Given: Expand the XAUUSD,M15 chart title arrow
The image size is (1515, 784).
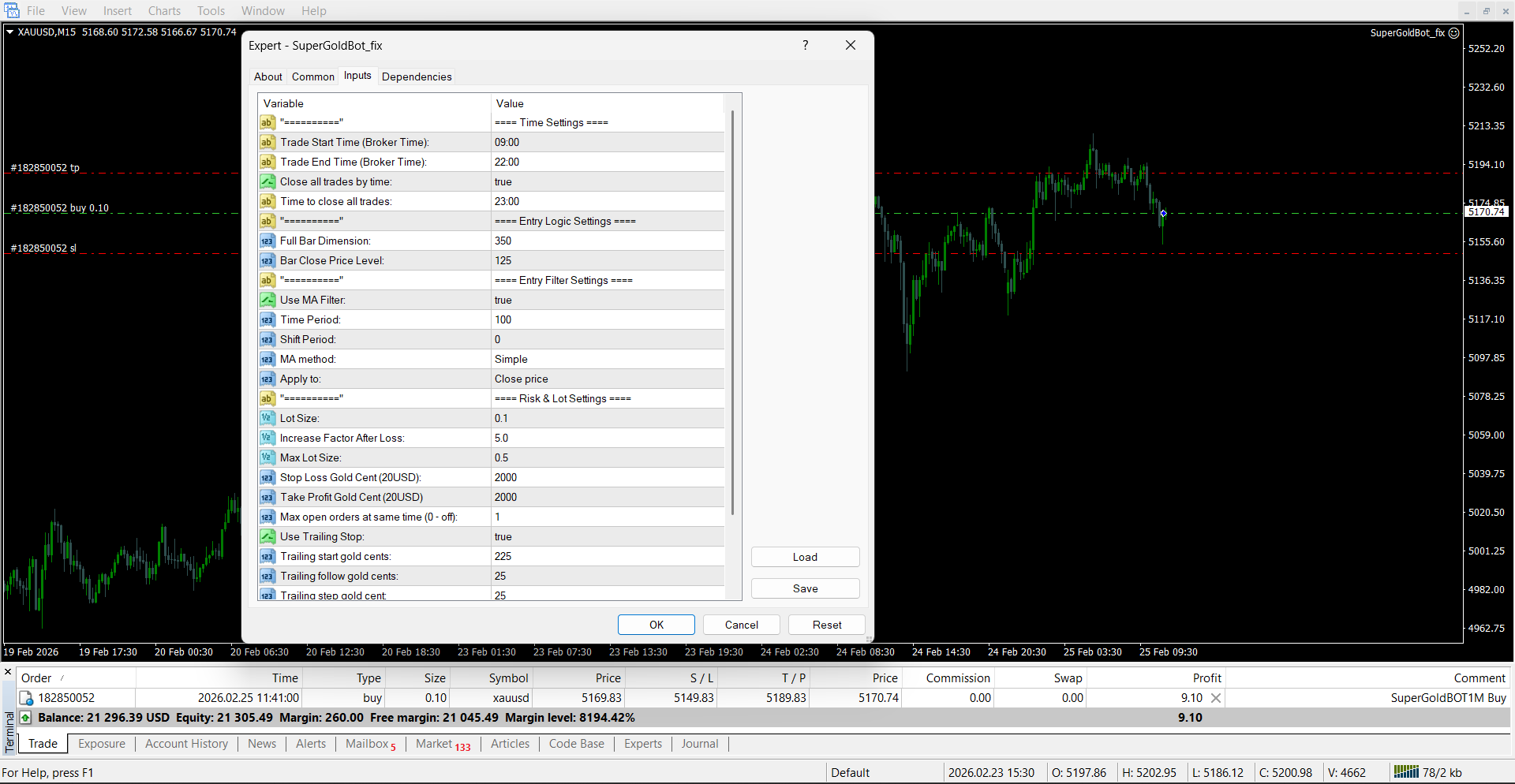Looking at the screenshot, I should coord(10,32).
